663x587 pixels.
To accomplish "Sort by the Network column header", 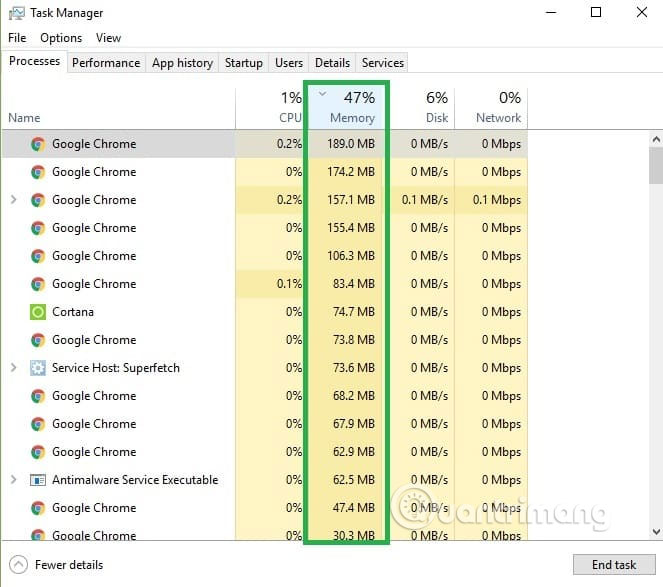I will [x=491, y=108].
